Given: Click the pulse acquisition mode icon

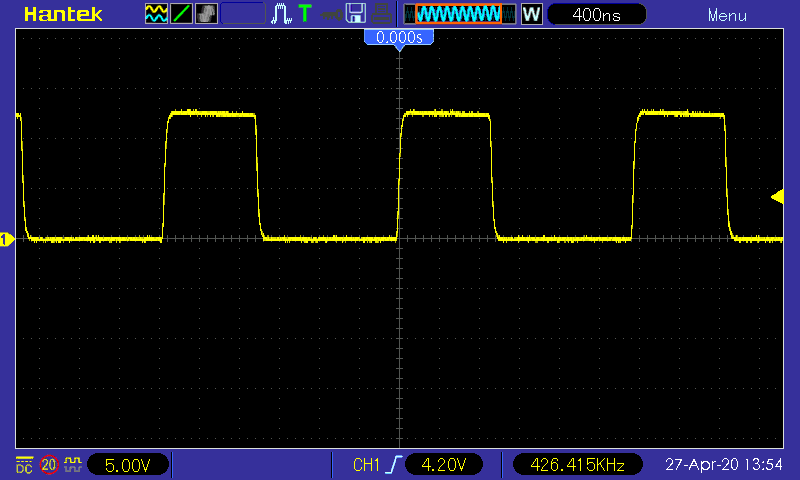Looking at the screenshot, I should (x=281, y=14).
